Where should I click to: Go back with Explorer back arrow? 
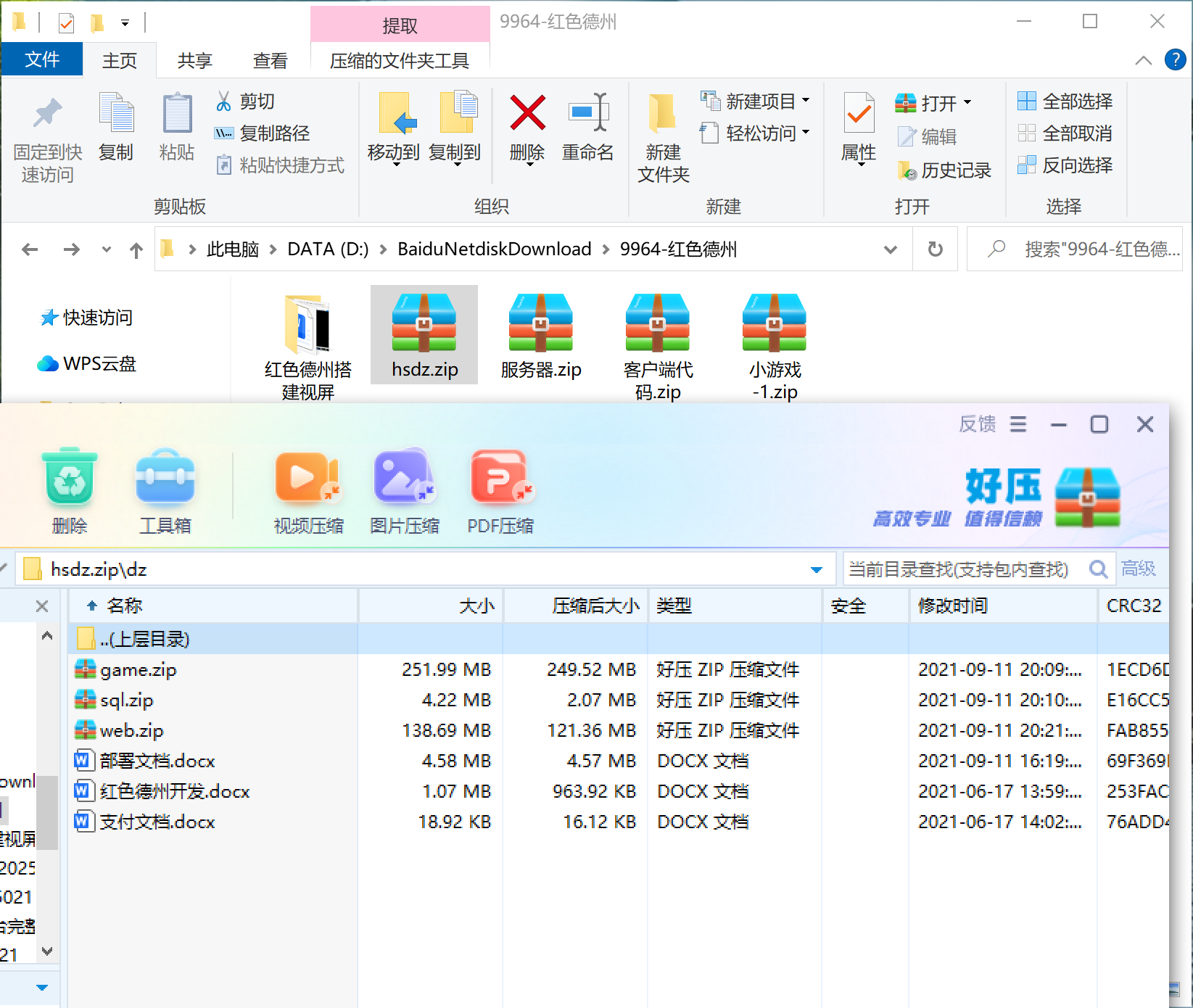click(x=30, y=249)
